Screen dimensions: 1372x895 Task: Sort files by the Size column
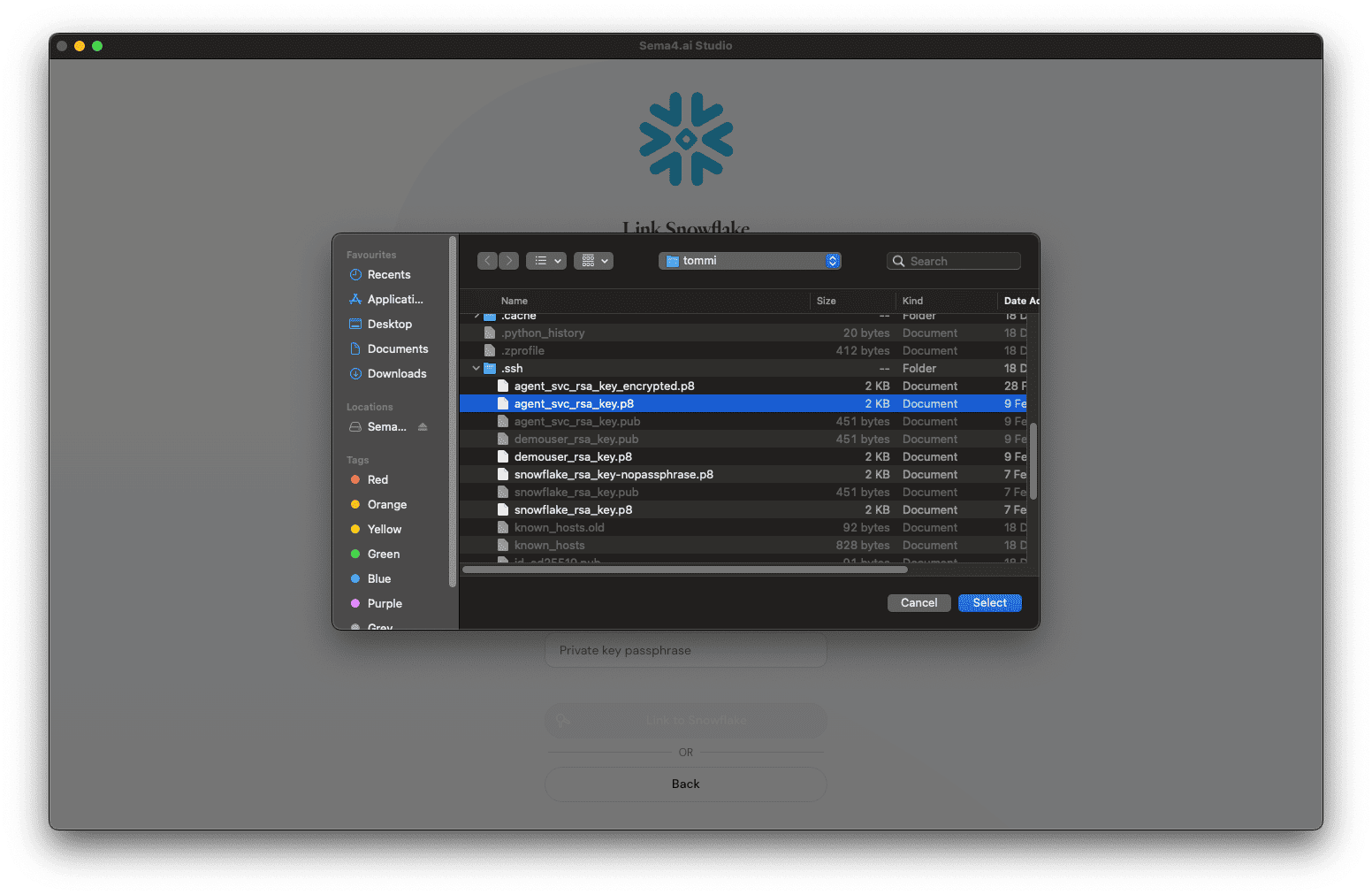click(826, 301)
